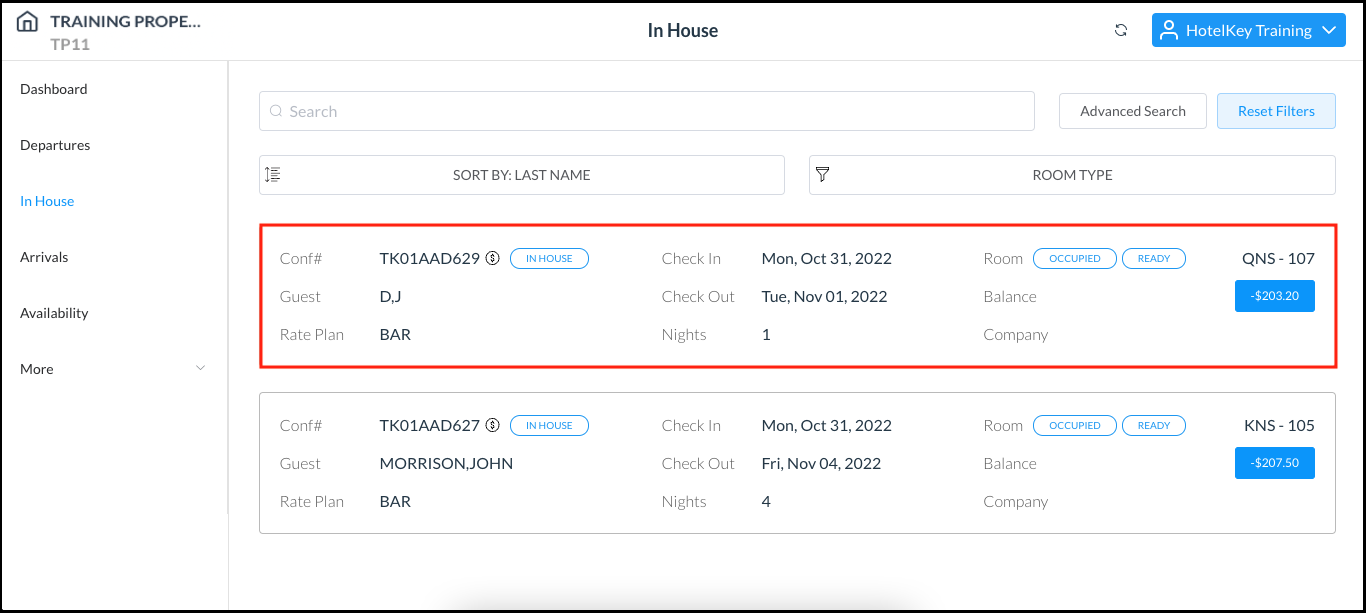The height and width of the screenshot is (613, 1366).
Task: Click the refresh icon near top right
Action: pyautogui.click(x=1121, y=30)
